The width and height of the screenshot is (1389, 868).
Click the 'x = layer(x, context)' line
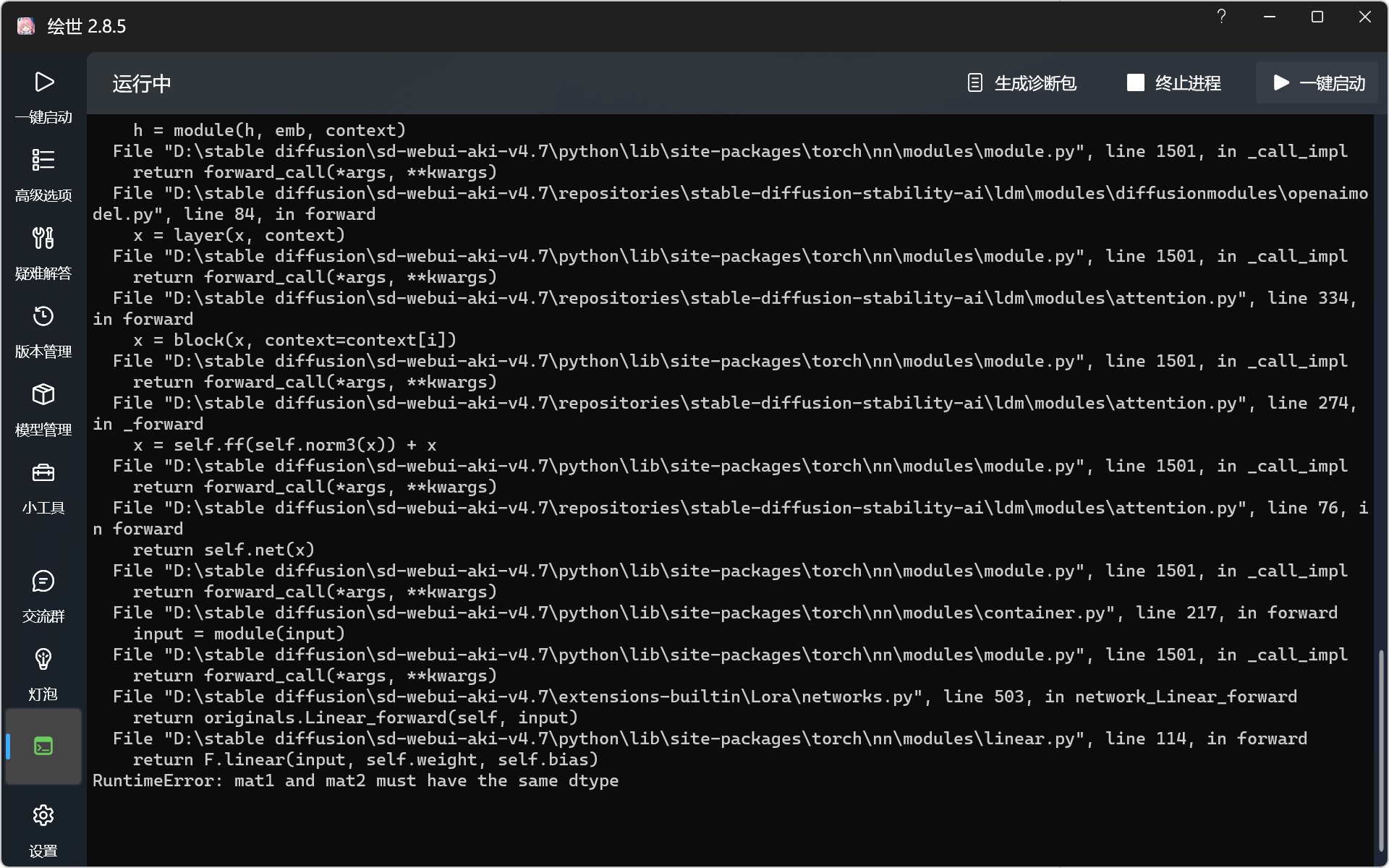[x=239, y=235]
